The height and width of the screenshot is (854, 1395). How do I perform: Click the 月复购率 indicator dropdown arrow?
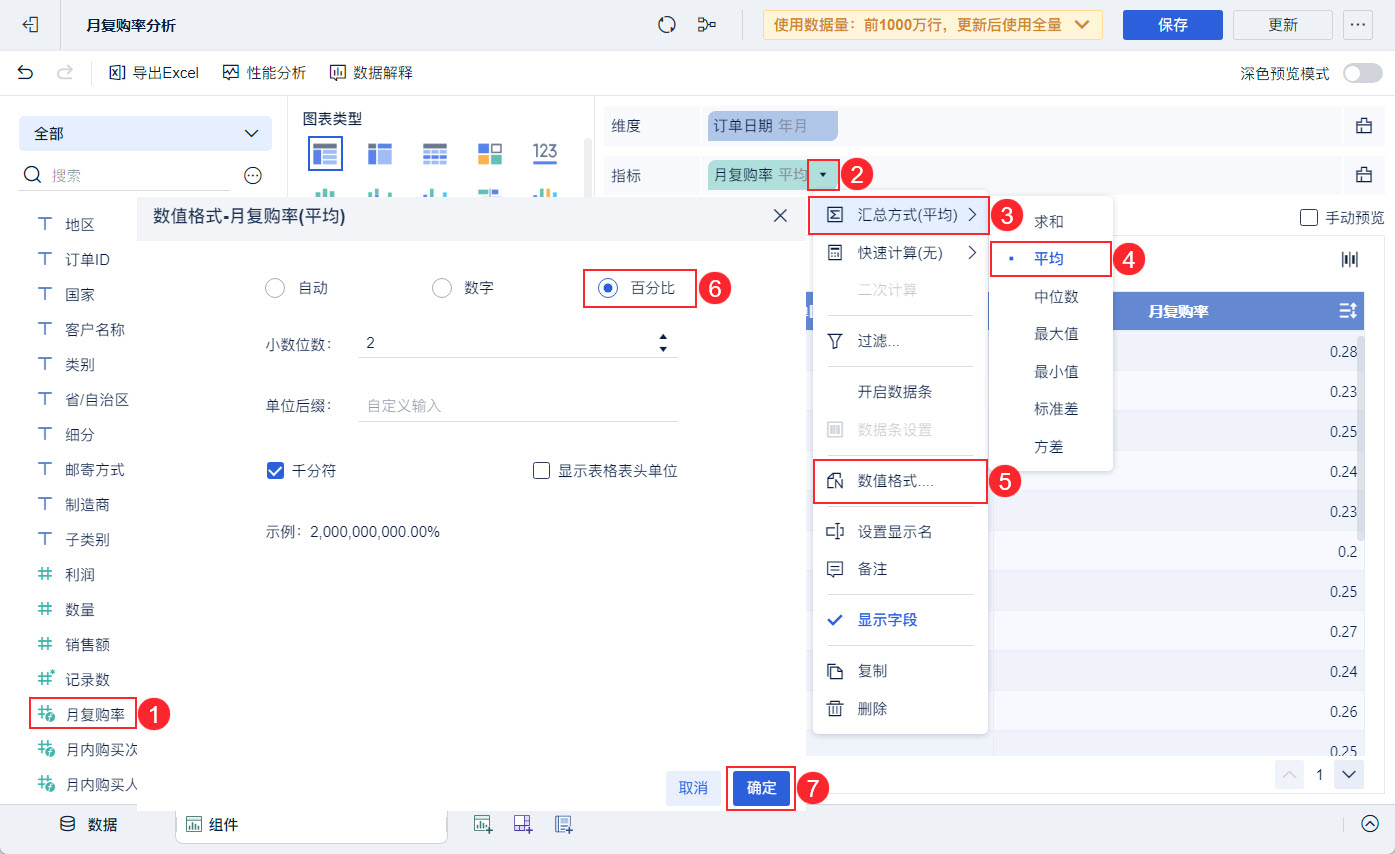(822, 175)
